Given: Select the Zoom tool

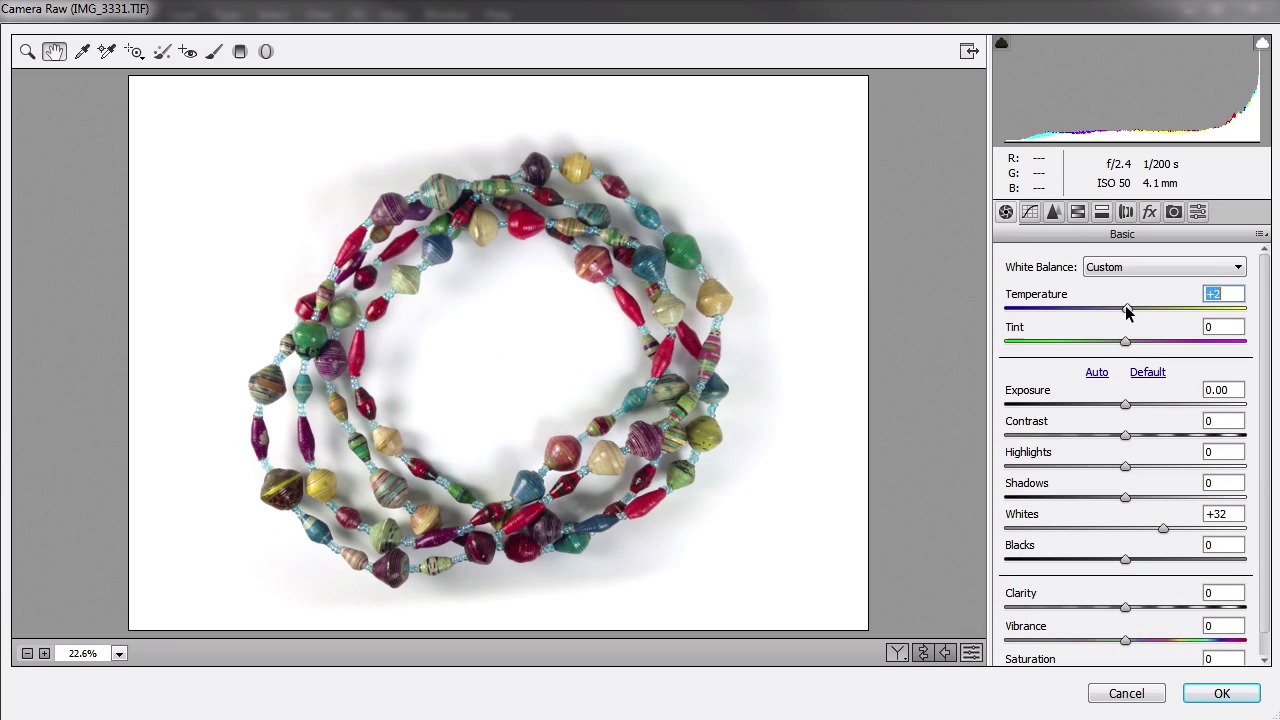Looking at the screenshot, I should click(x=27, y=52).
